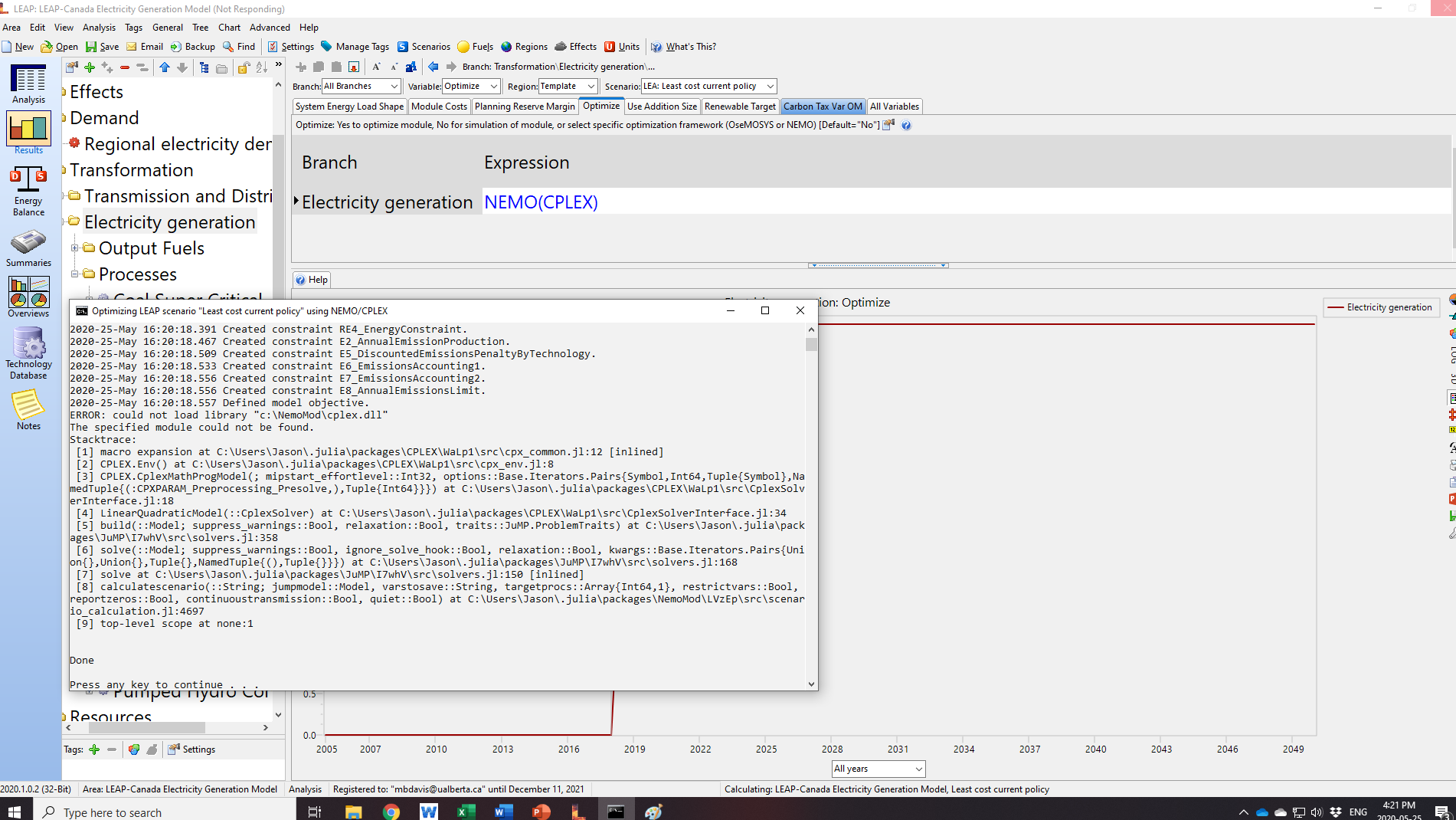
Task: Expand the Output Fuels tree node
Action: pos(75,248)
